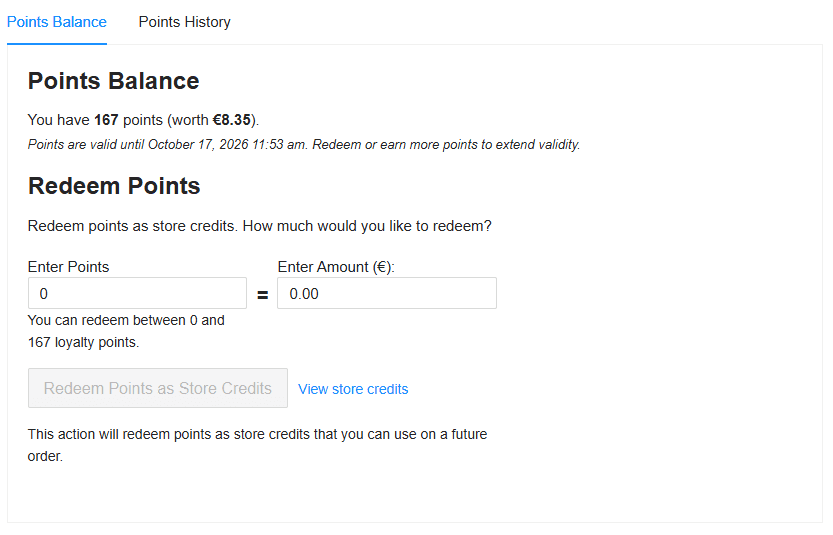The width and height of the screenshot is (833, 535).
Task: Click the bold €8.35 worth value
Action: click(x=232, y=120)
